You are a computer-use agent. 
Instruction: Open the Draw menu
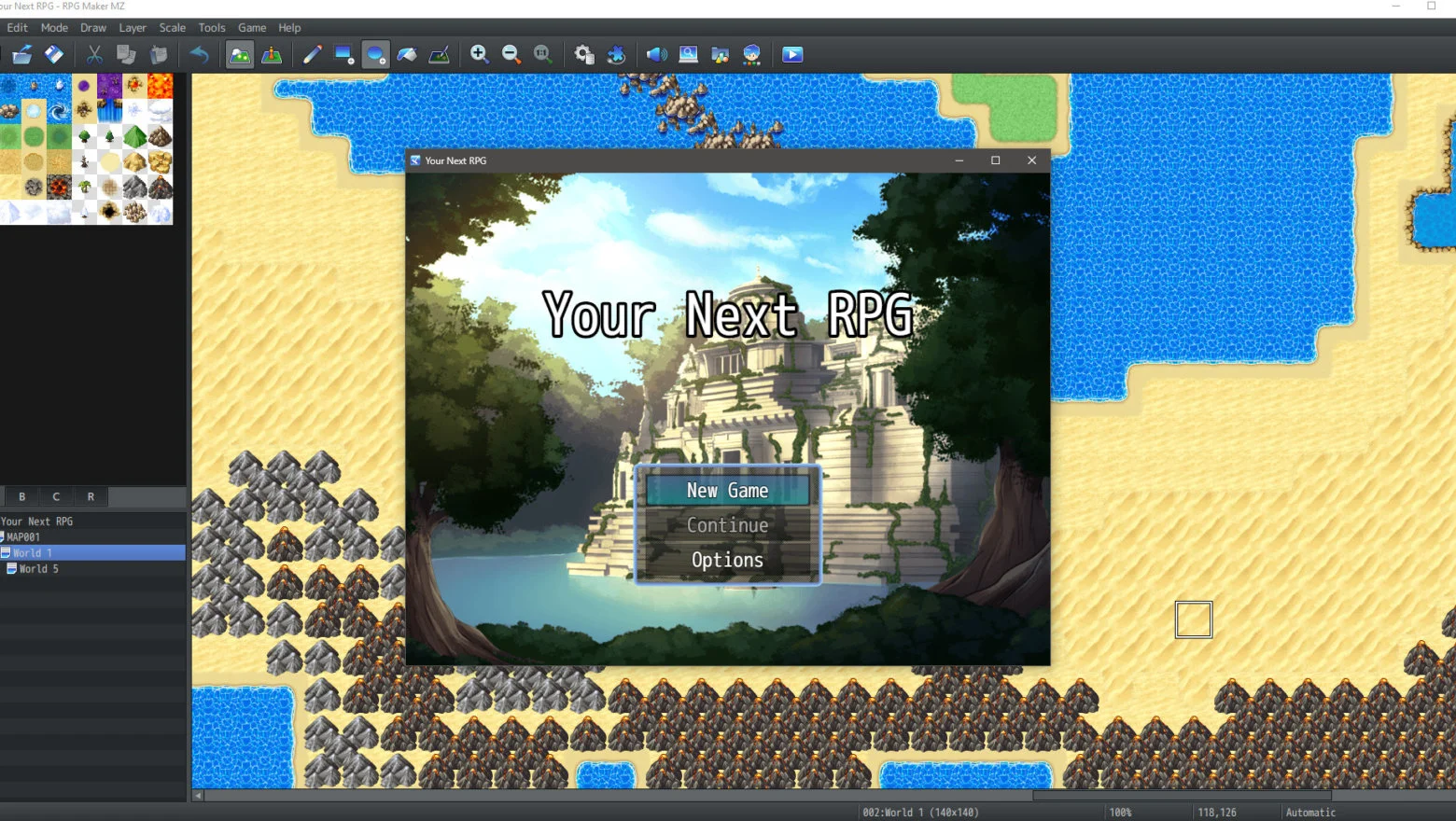(93, 28)
